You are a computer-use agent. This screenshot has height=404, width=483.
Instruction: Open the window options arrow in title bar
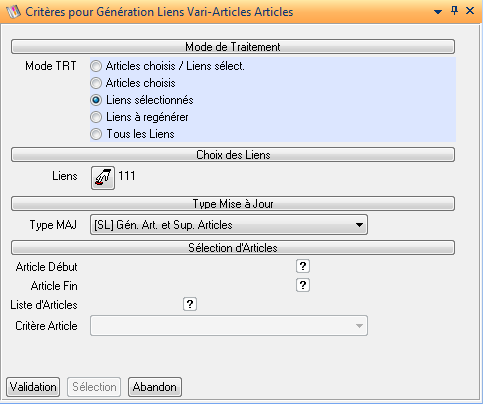(x=438, y=12)
